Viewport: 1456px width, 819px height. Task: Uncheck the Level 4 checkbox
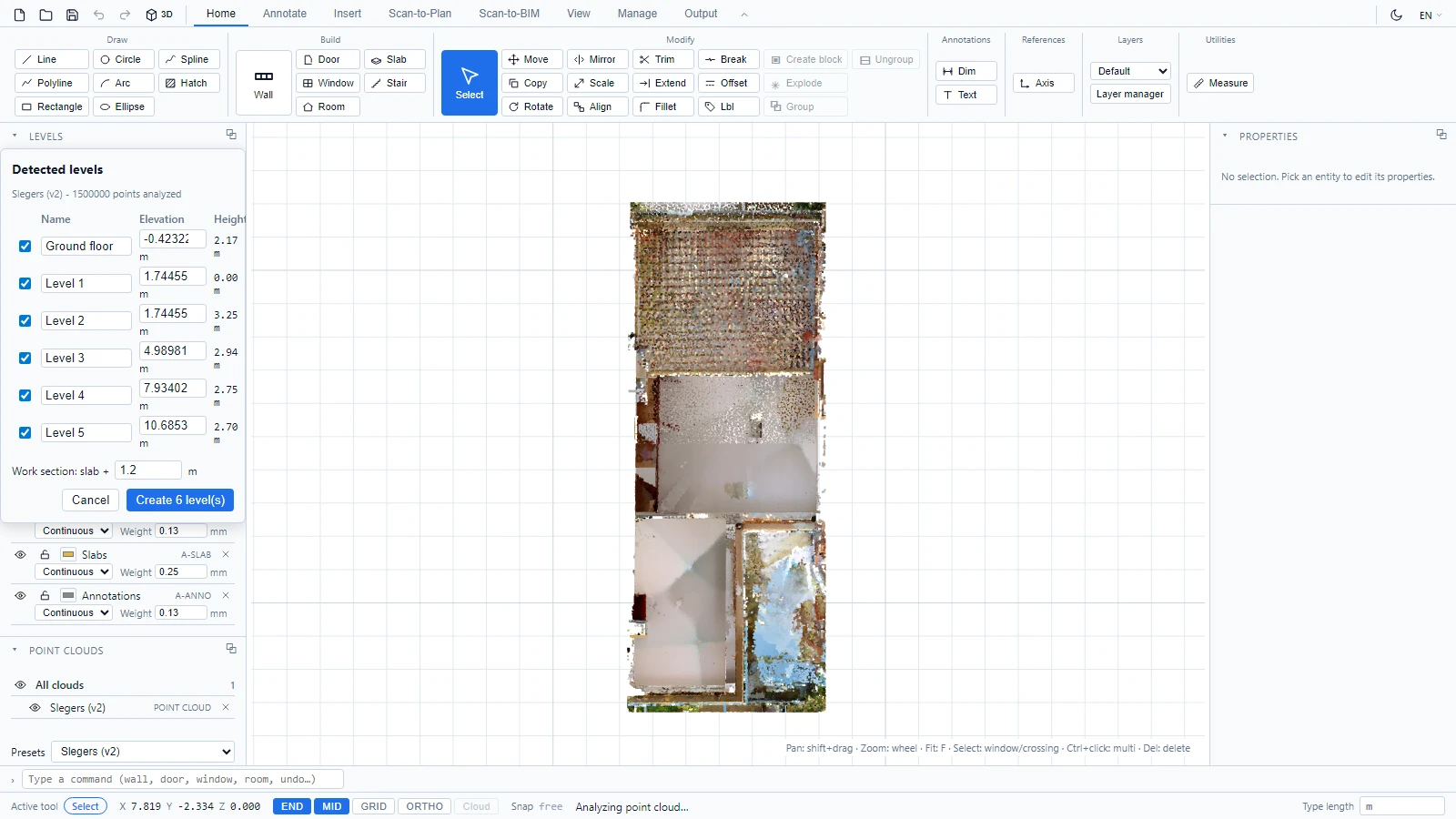pos(25,395)
